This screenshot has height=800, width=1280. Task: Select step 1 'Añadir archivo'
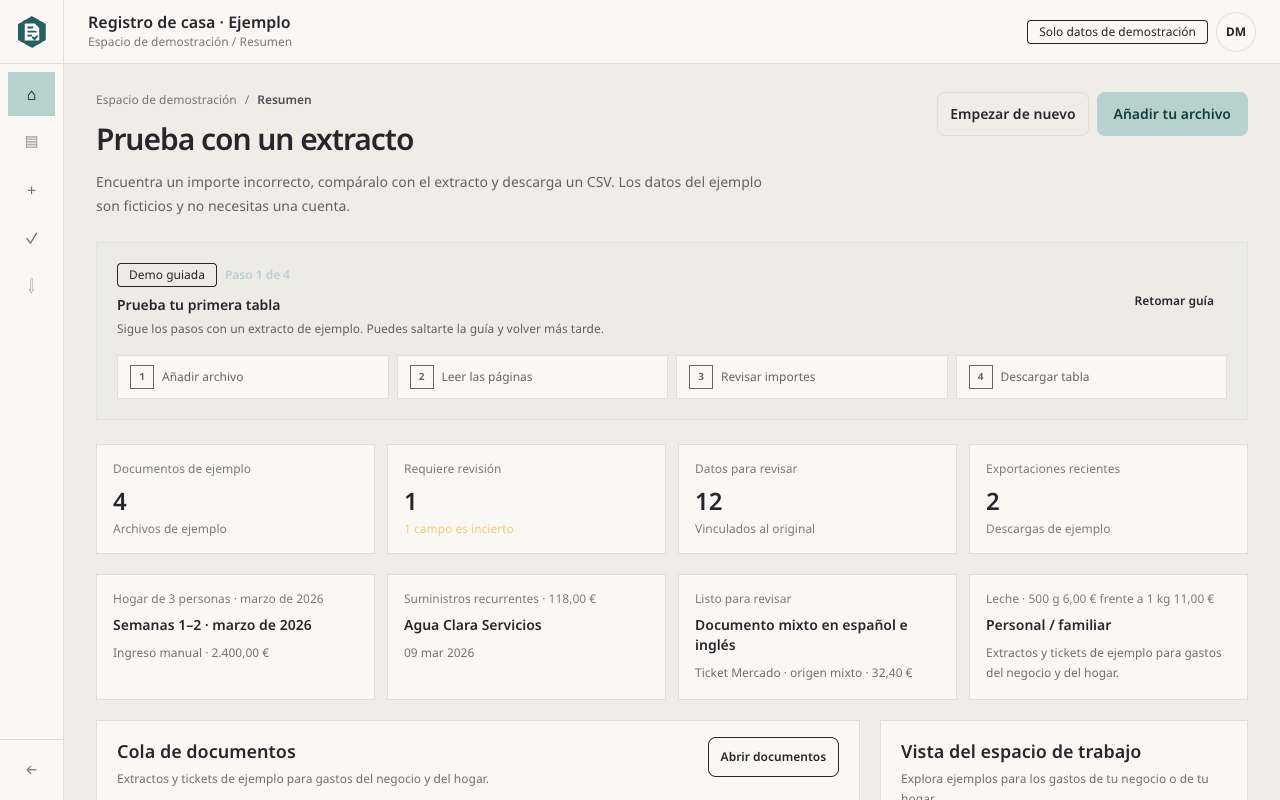pos(253,377)
